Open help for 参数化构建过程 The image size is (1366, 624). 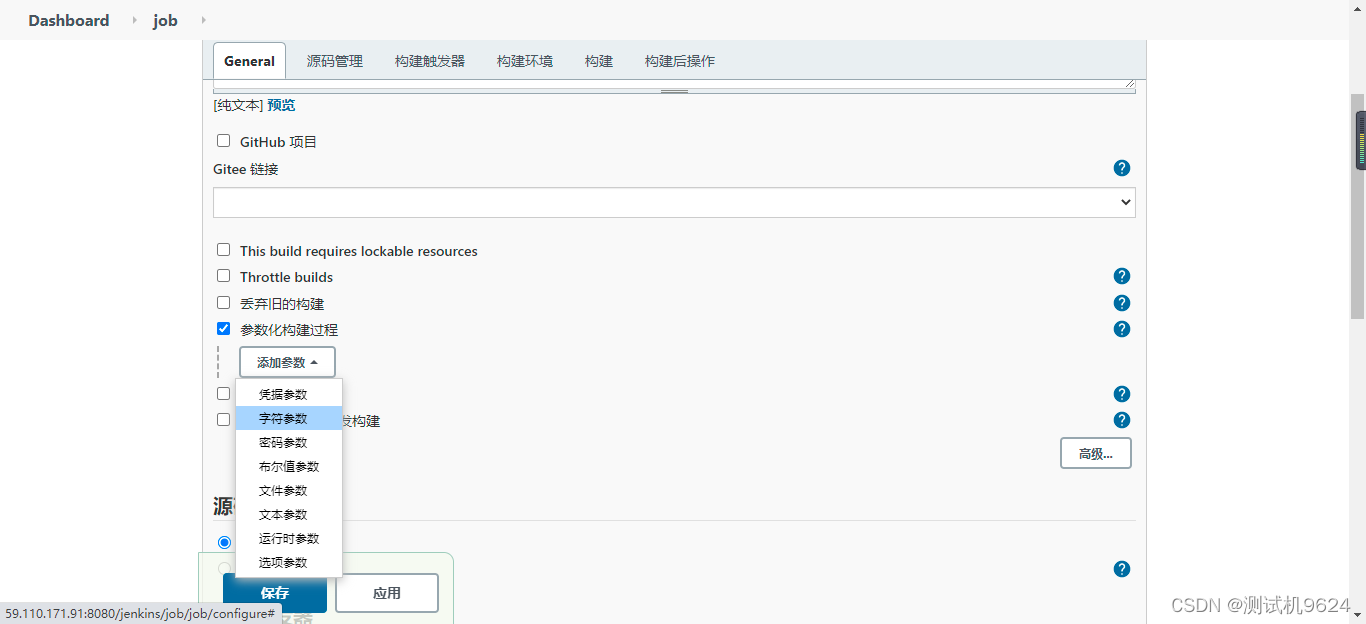click(1122, 329)
